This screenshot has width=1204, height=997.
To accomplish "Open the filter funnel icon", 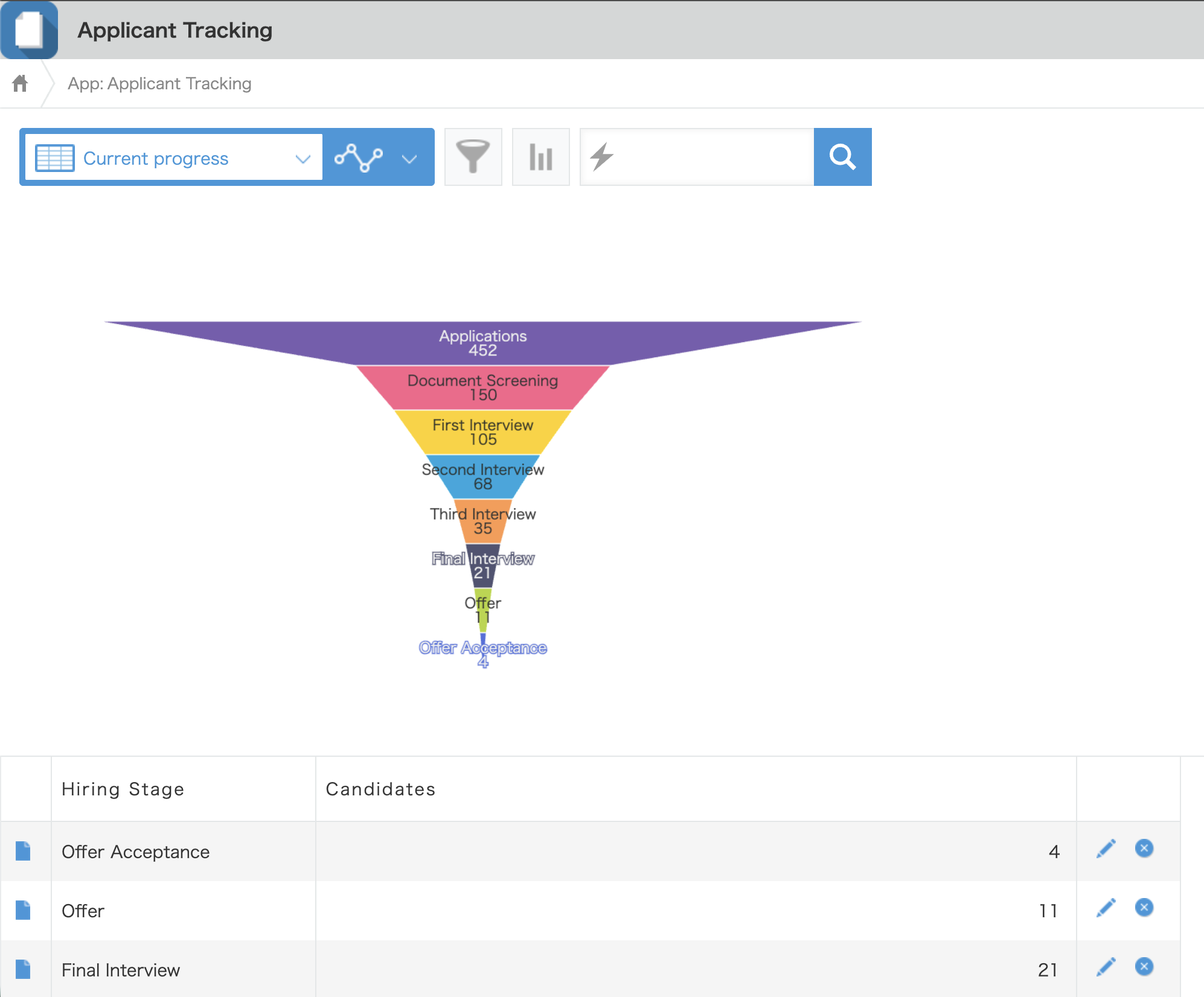I will (473, 157).
